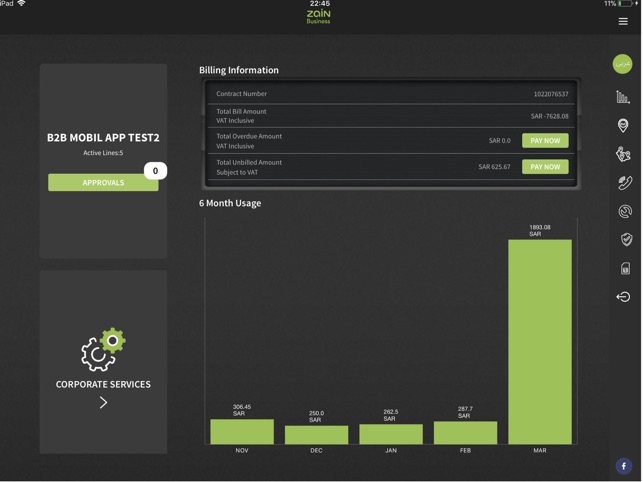Open the circular phone support icon
Viewport: 643px width, 482px height.
coord(625,211)
